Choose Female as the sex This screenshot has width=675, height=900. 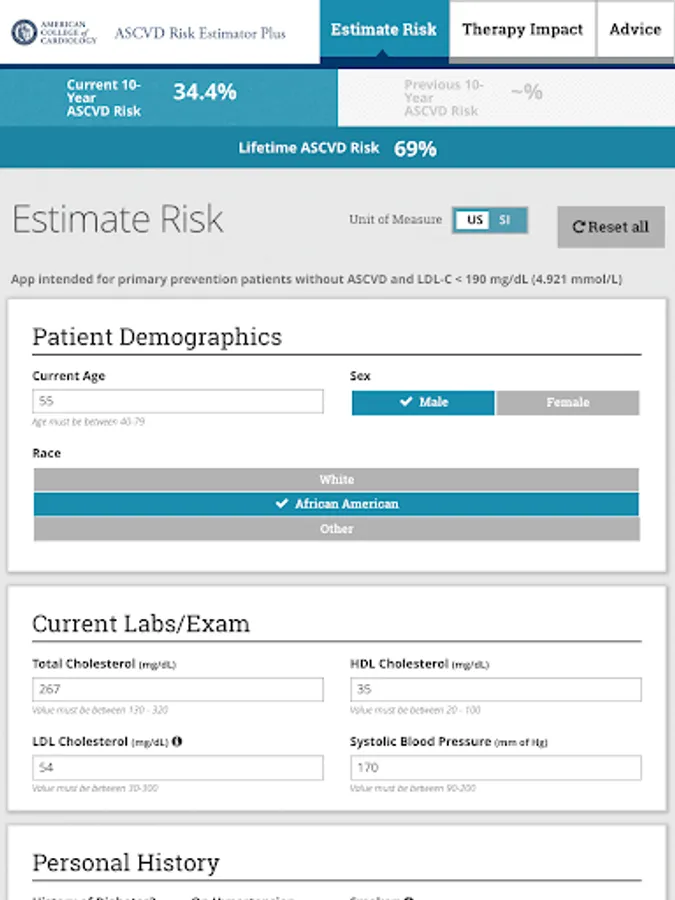[567, 402]
